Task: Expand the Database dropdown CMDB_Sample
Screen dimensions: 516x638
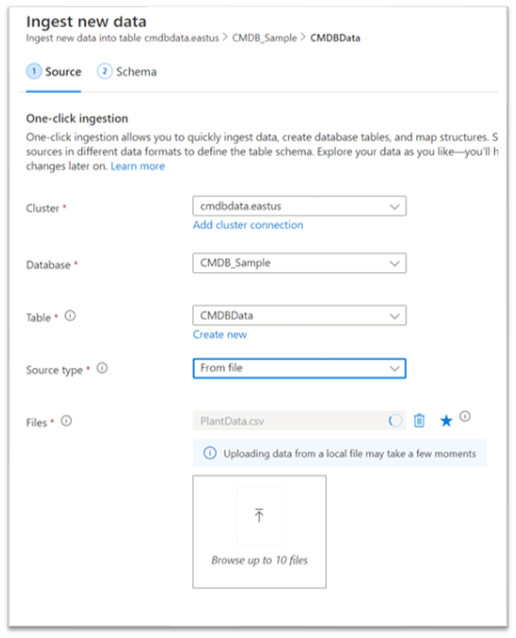Action: 299,263
